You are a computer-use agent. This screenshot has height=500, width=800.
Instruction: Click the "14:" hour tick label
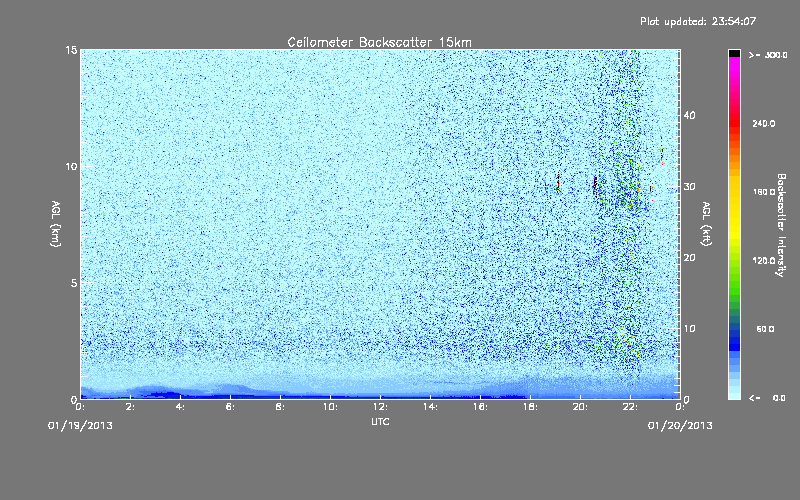[430, 407]
